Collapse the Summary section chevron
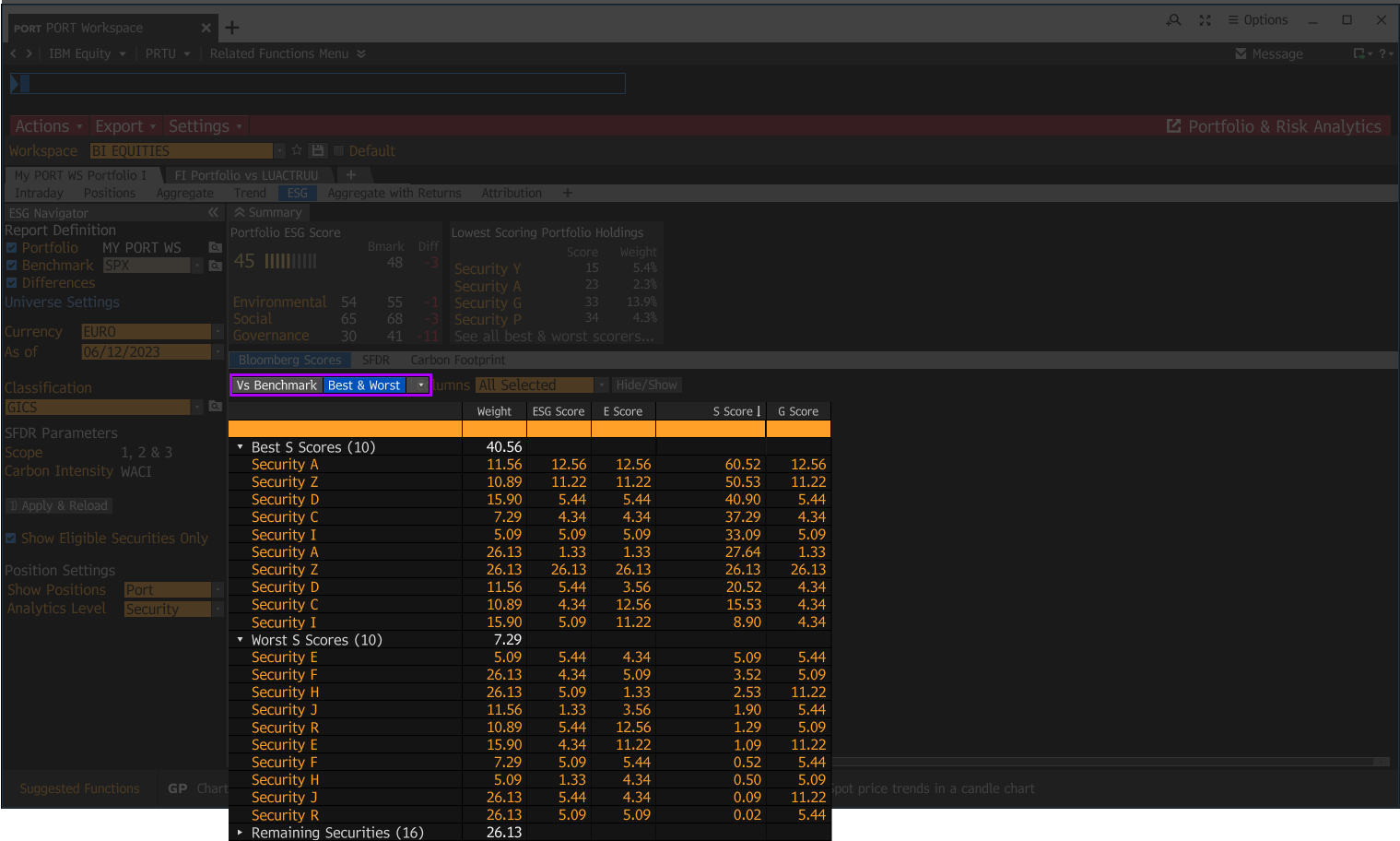This screenshot has width=1400, height=841. point(240,212)
